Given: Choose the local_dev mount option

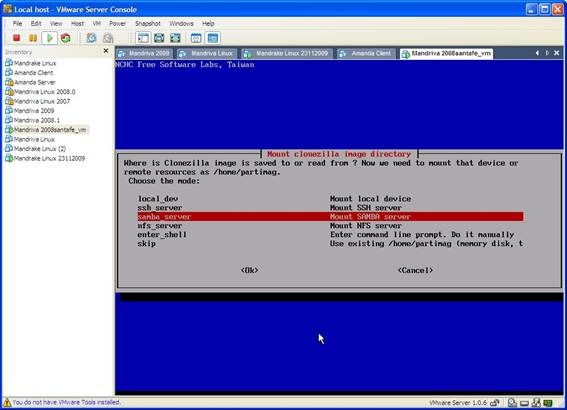Looking at the screenshot, I should click(x=330, y=199).
